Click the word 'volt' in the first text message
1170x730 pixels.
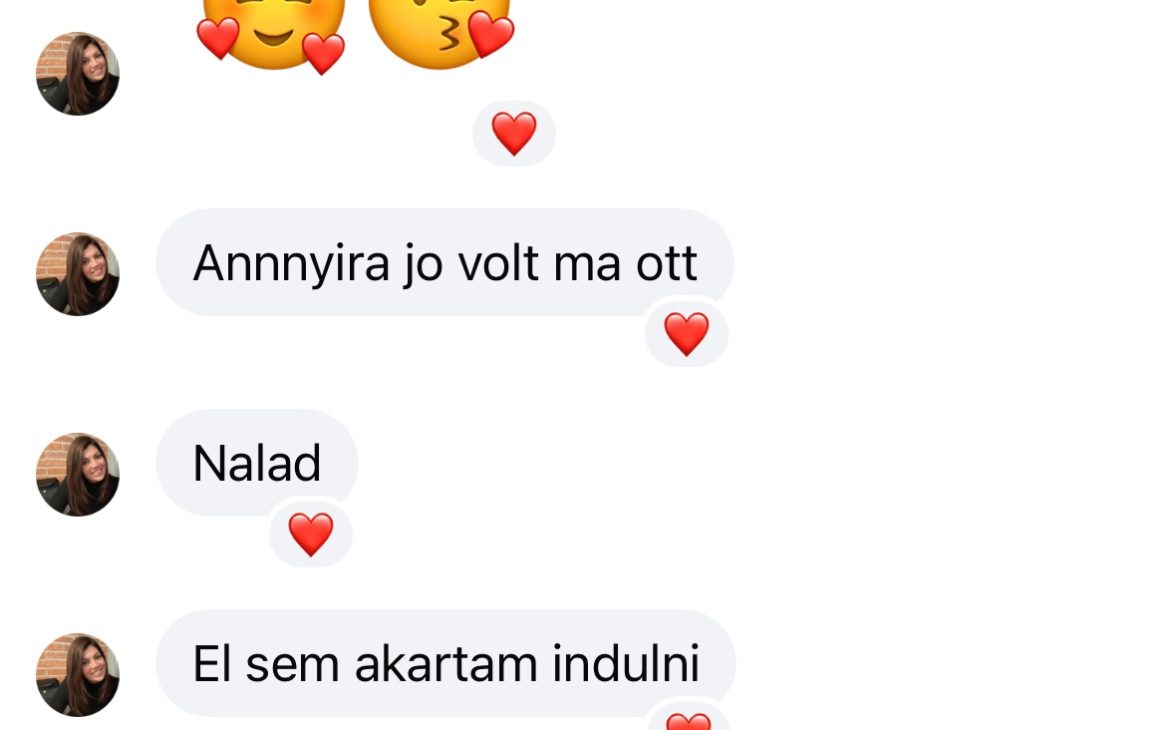coord(498,263)
